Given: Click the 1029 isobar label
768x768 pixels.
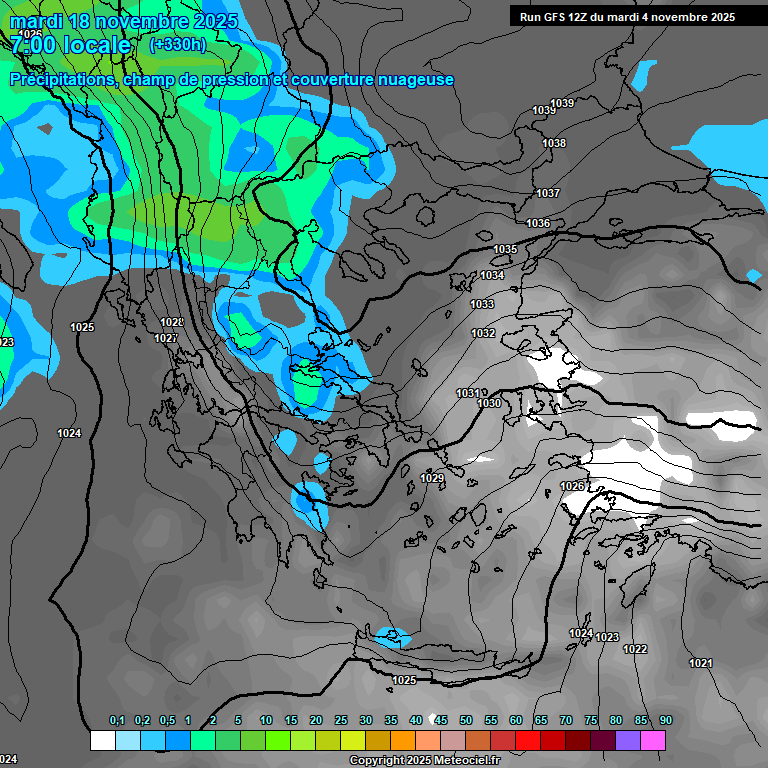Looking at the screenshot, I should pyautogui.click(x=432, y=479).
